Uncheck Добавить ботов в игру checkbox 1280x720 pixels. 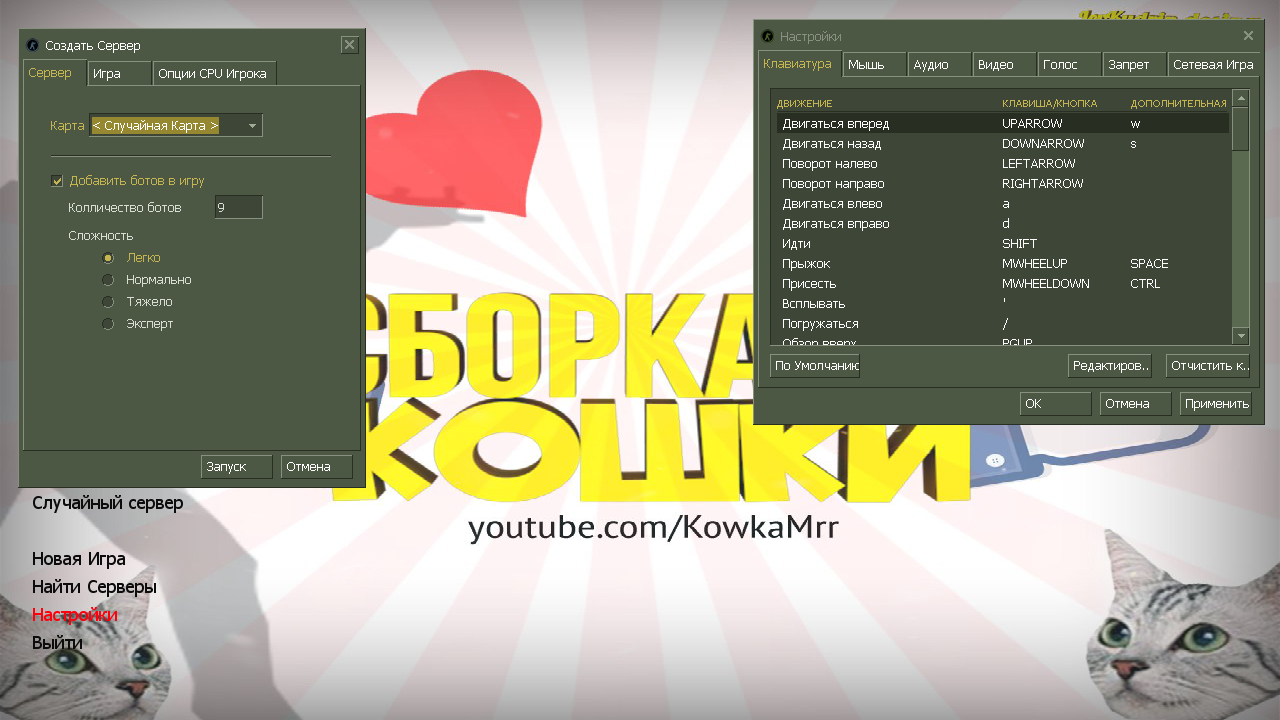[57, 181]
